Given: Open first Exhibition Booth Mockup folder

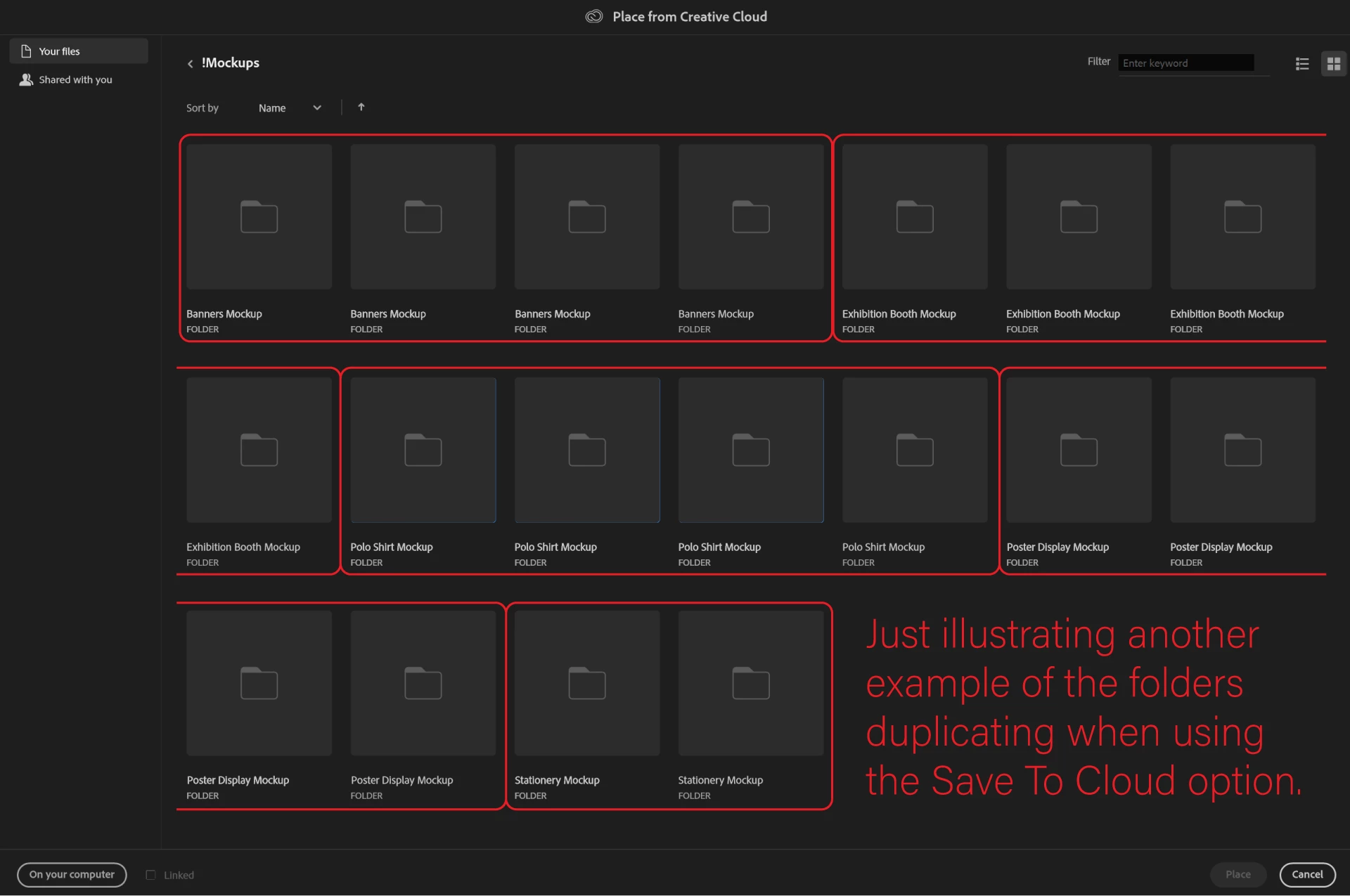Looking at the screenshot, I should (914, 217).
